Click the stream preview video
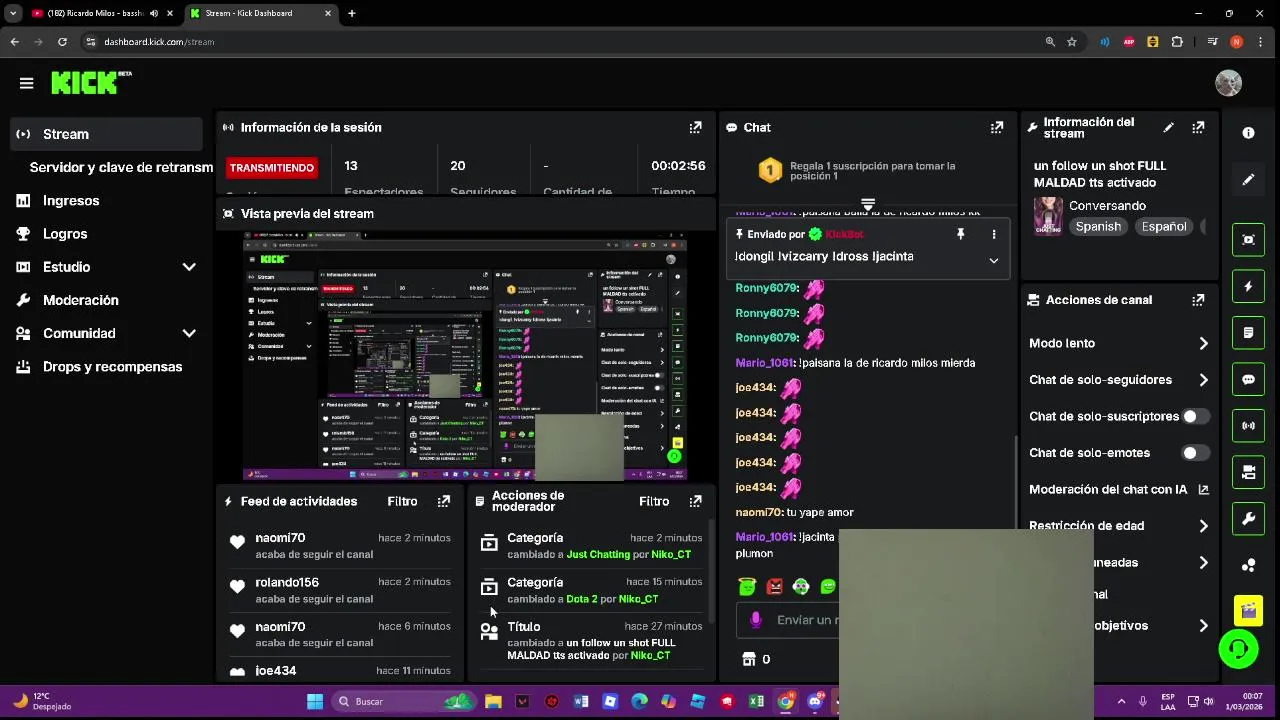The height and width of the screenshot is (720, 1280). point(465,356)
